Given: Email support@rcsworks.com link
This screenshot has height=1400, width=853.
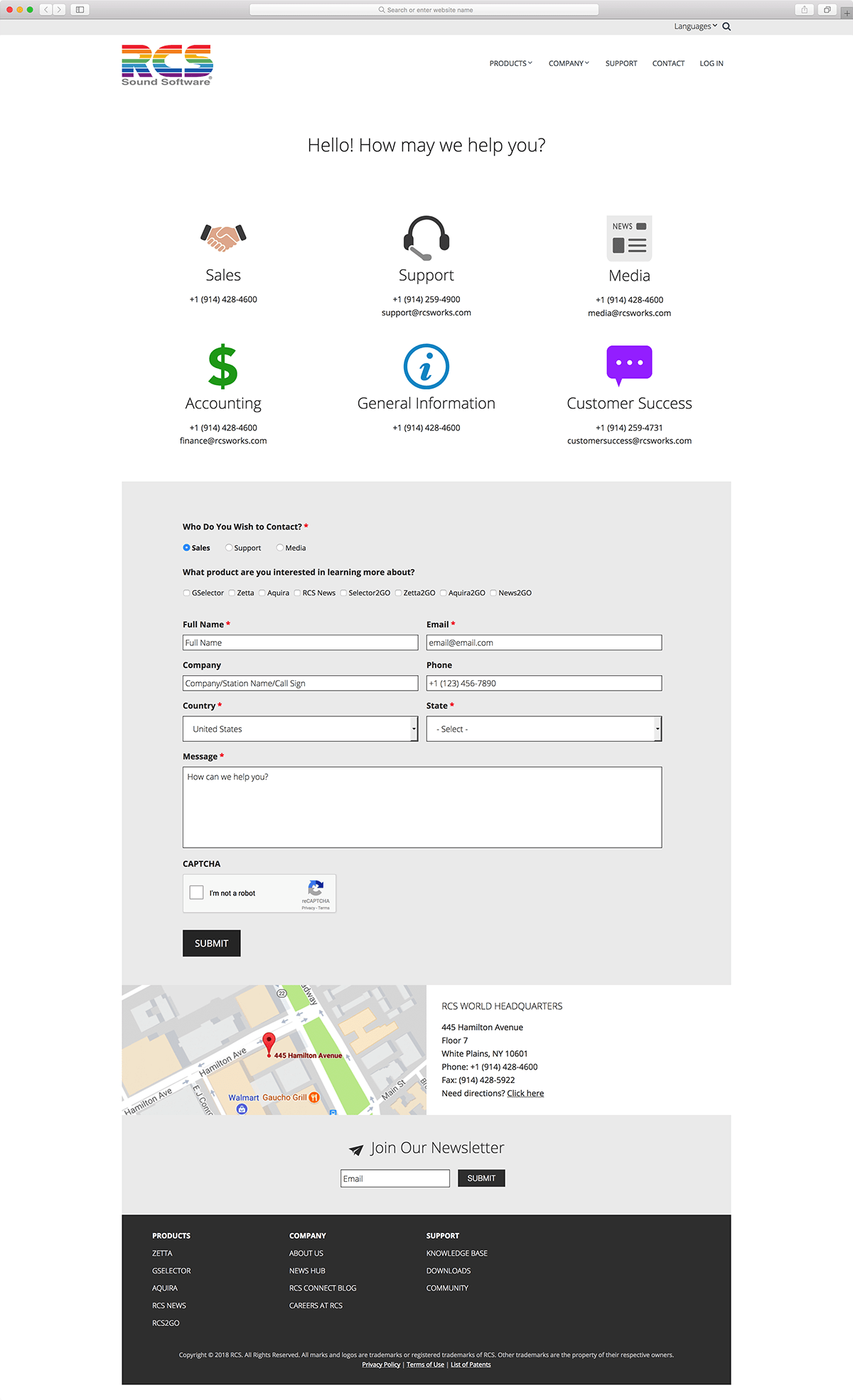Looking at the screenshot, I should pos(426,313).
